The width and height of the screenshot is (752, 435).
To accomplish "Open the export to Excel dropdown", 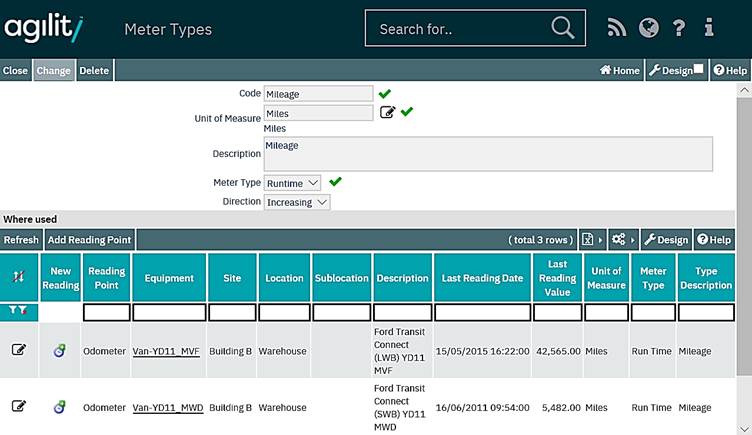I will [592, 240].
